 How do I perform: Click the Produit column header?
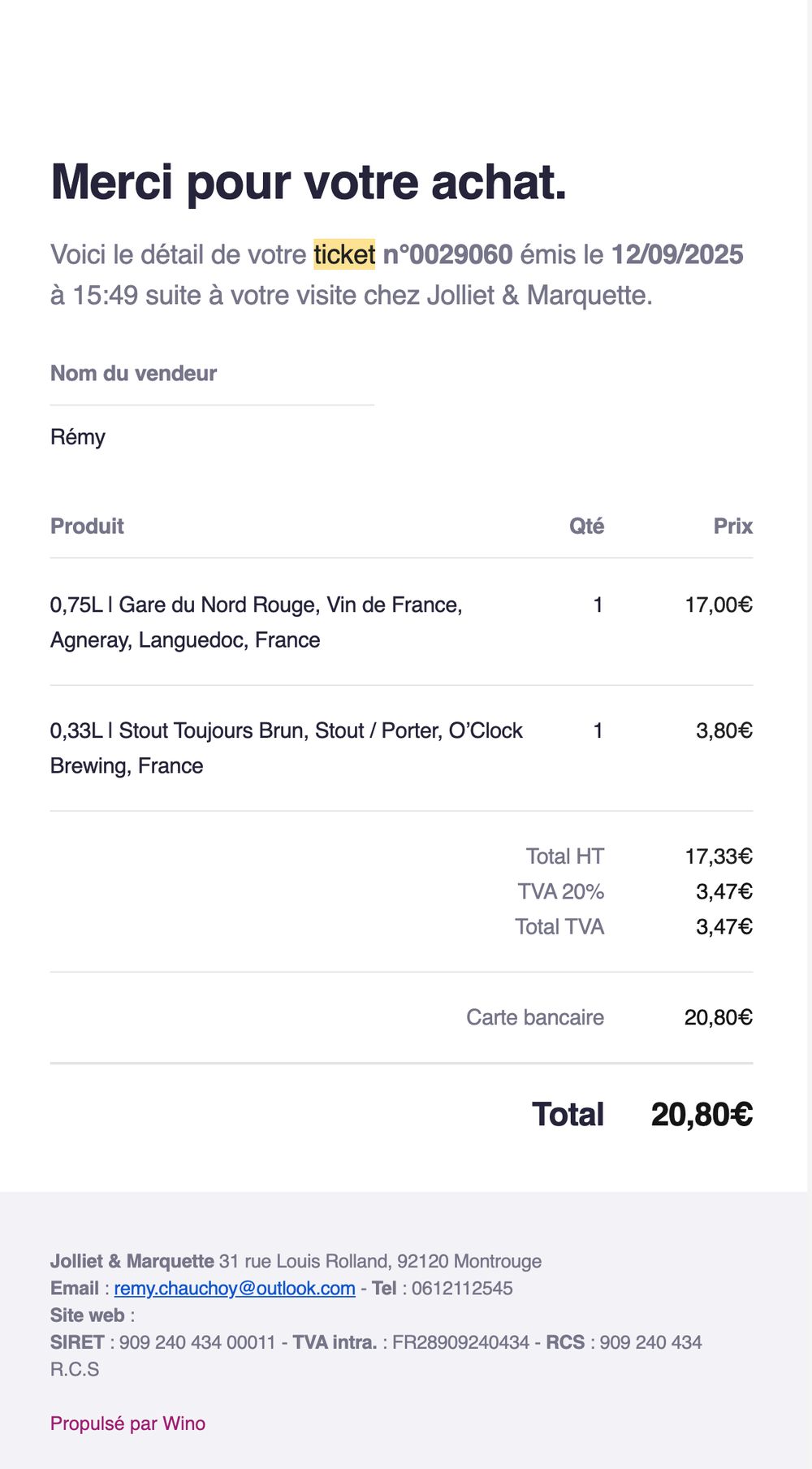87,526
